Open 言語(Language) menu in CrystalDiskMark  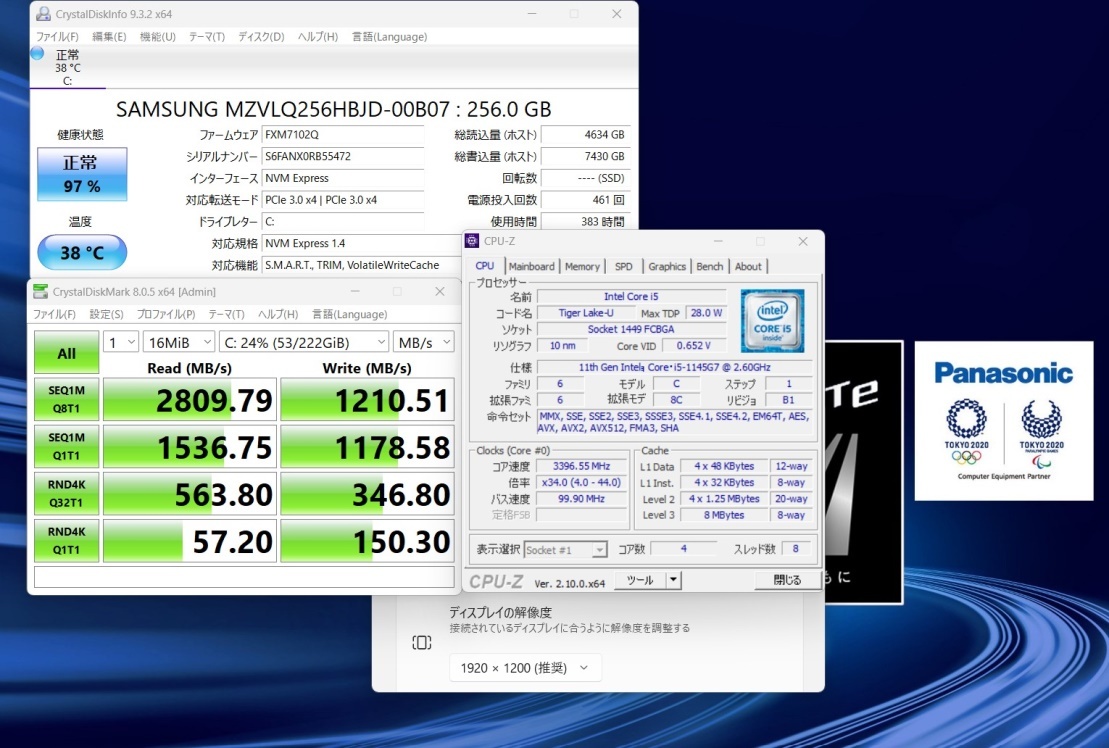pos(350,314)
